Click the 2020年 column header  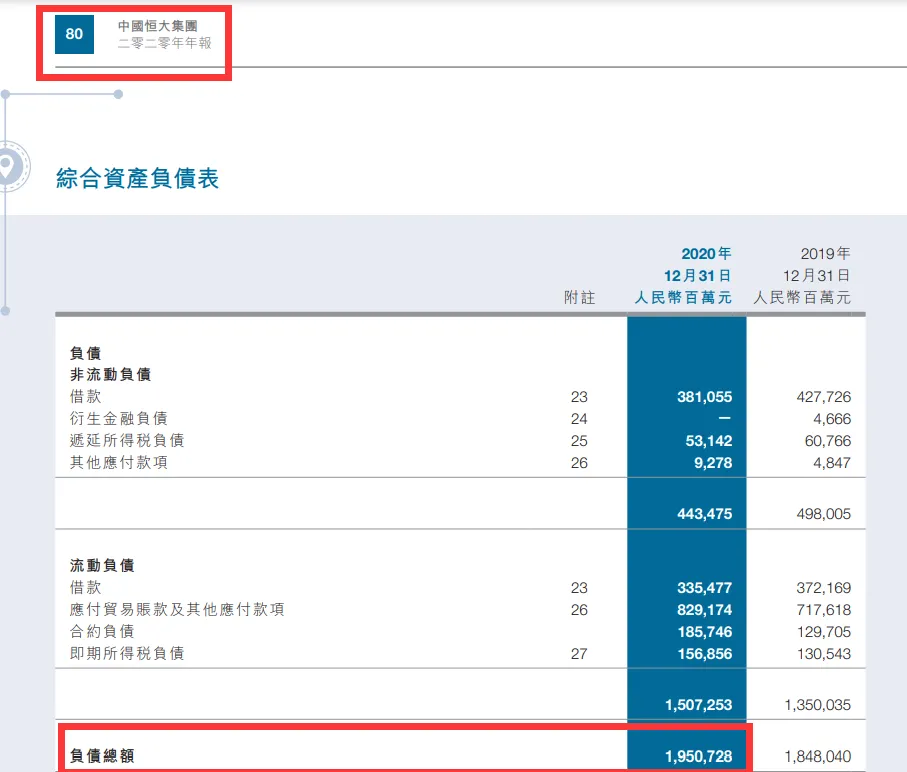[706, 253]
